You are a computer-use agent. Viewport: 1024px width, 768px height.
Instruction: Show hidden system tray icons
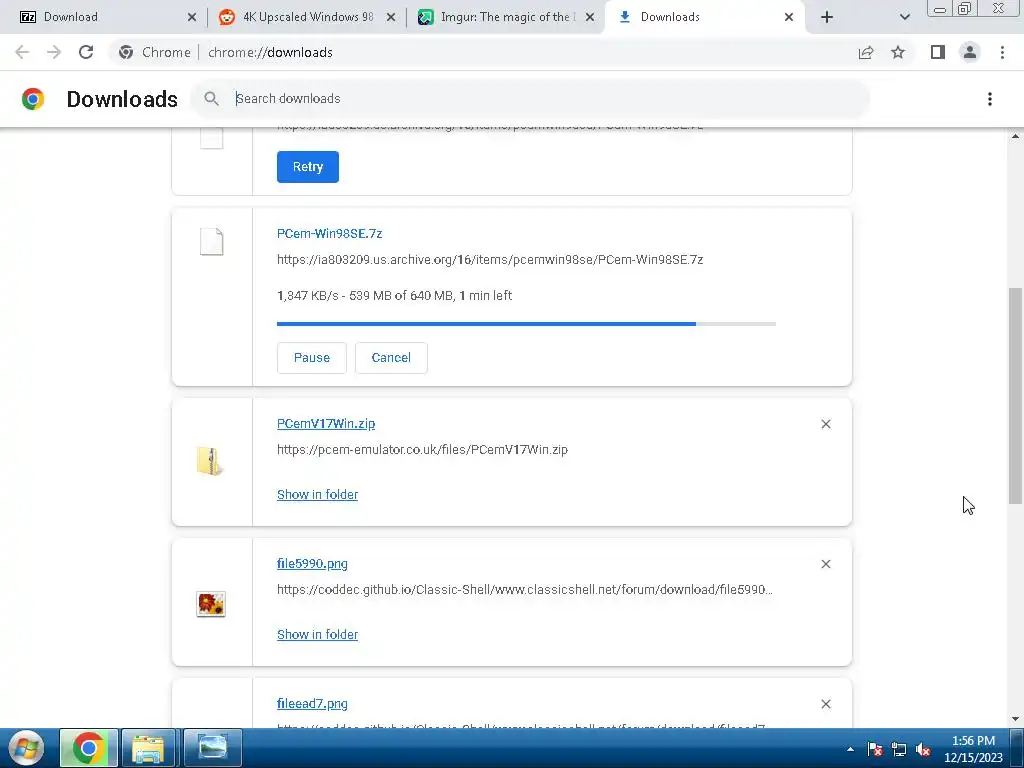(x=850, y=749)
